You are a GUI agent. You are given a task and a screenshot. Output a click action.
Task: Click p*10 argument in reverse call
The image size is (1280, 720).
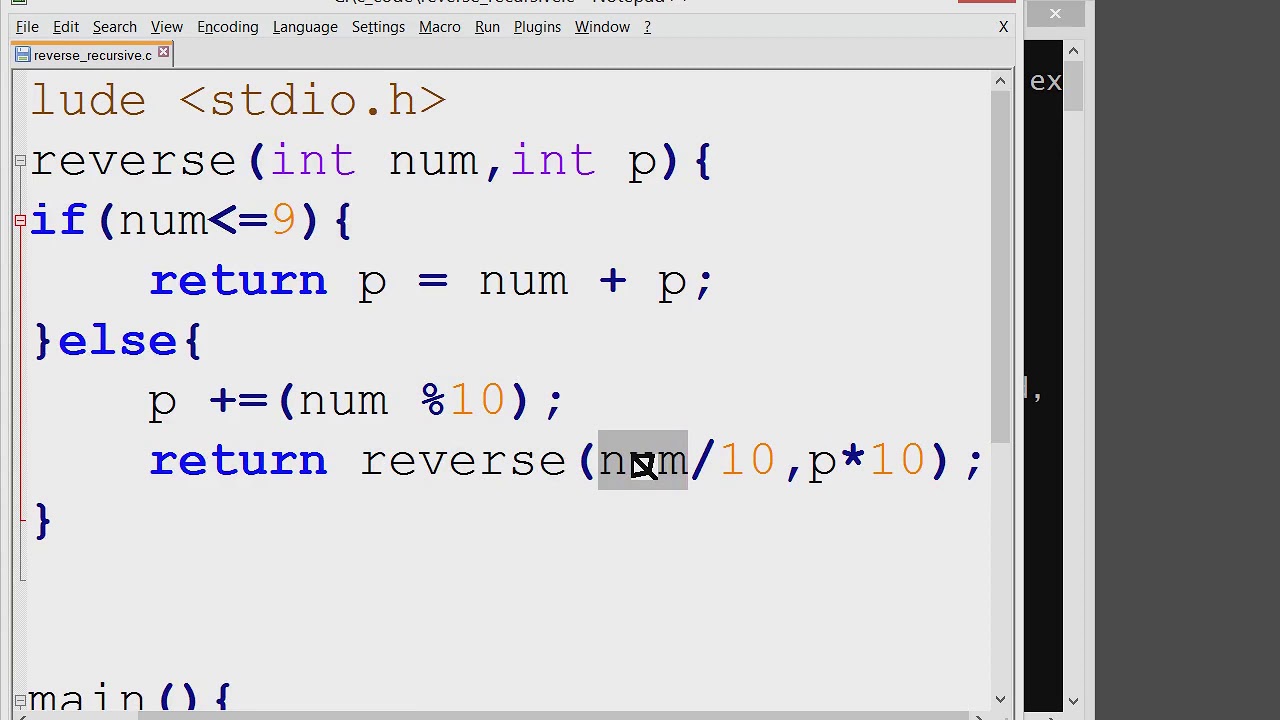point(866,461)
